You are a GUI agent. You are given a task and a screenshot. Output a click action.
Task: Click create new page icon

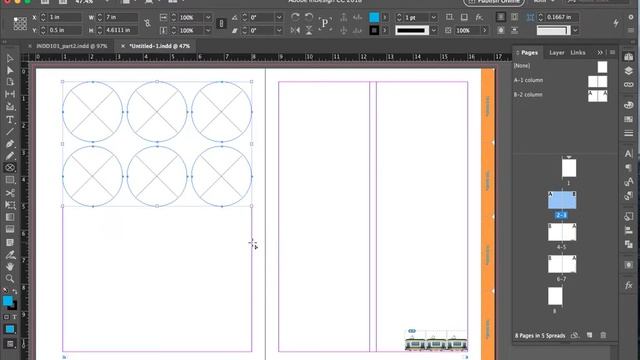coord(589,335)
